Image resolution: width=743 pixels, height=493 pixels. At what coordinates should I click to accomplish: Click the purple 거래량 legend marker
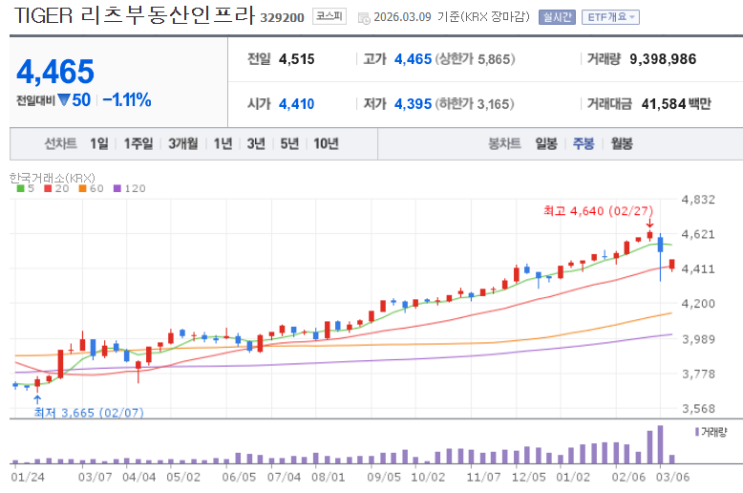click(697, 432)
